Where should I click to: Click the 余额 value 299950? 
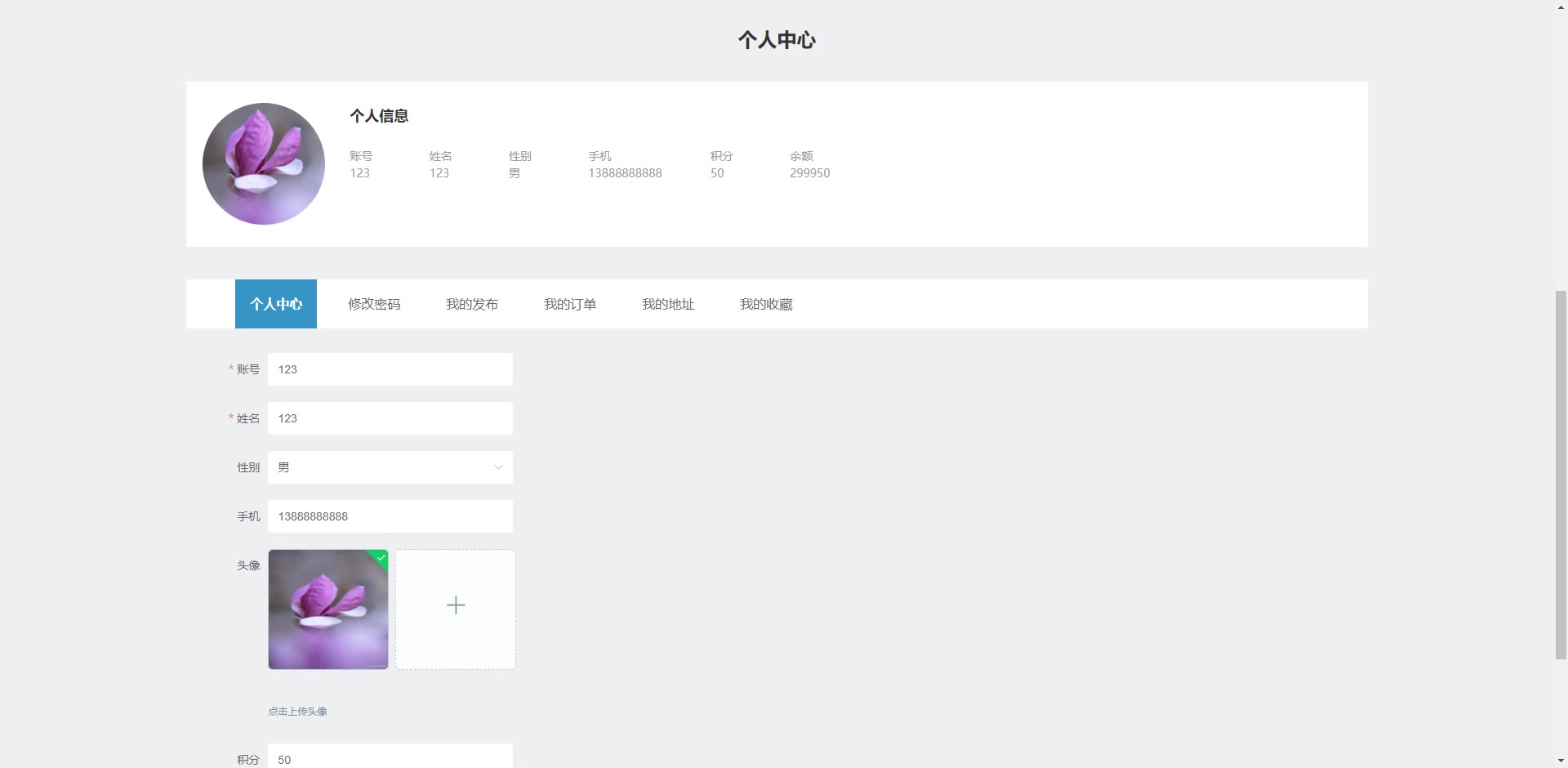click(x=809, y=173)
